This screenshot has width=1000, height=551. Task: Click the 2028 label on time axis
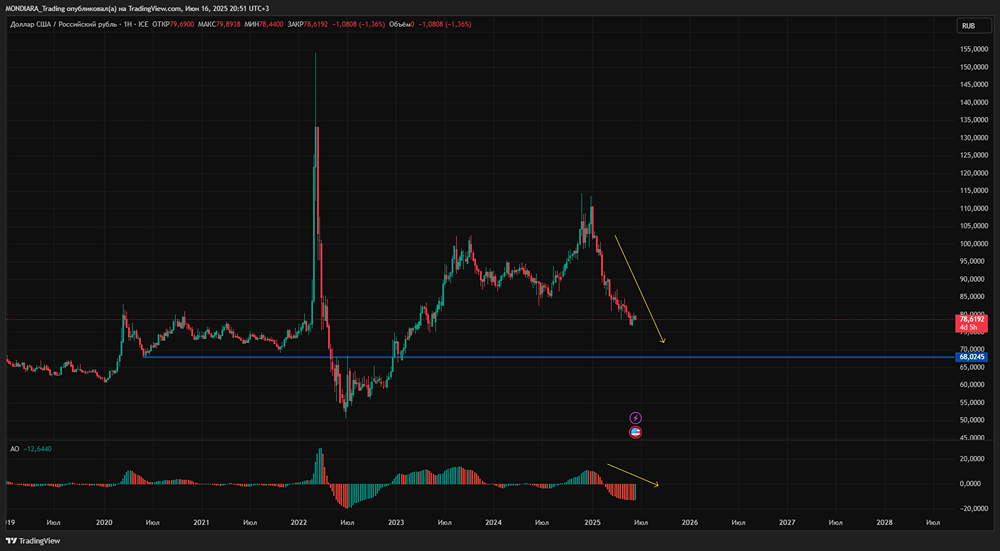pos(885,522)
